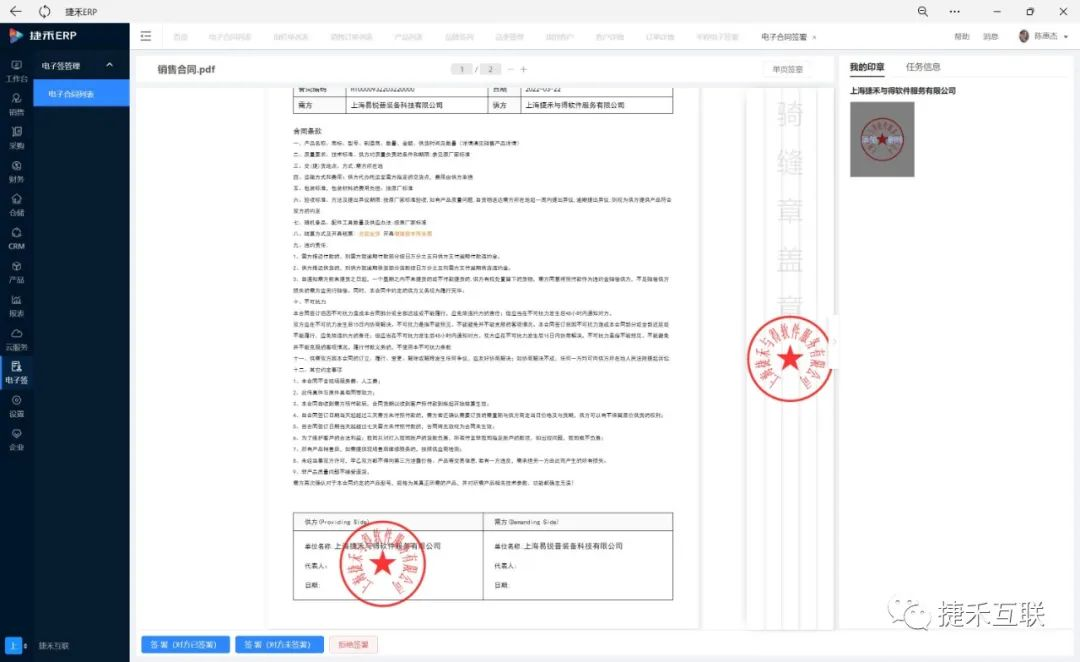Open the 销售 sales module
This screenshot has width=1080, height=662.
(17, 104)
